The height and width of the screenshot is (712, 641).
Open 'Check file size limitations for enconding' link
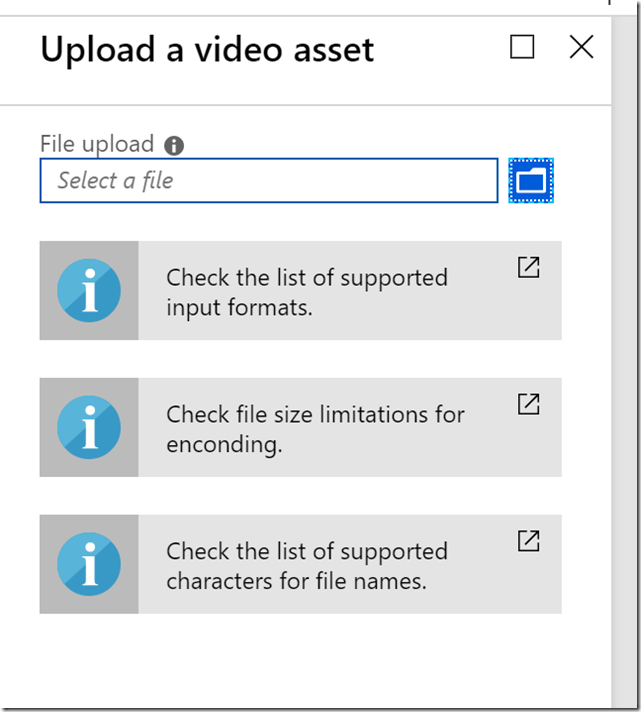(315, 428)
